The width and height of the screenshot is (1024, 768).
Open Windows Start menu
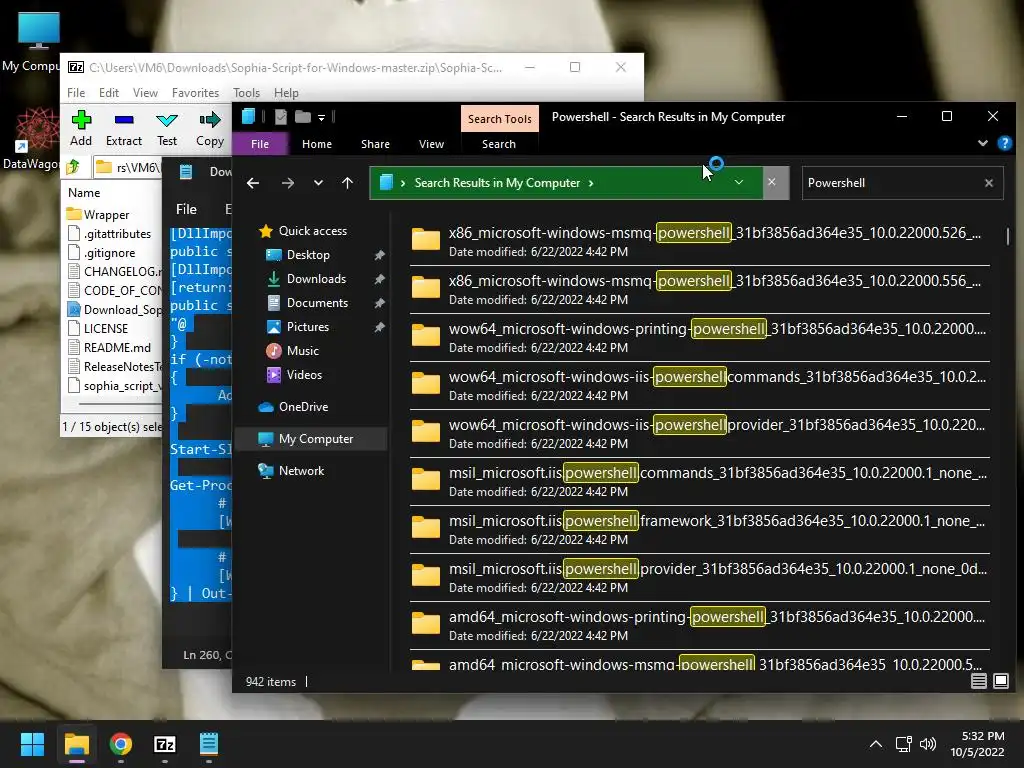(x=32, y=744)
